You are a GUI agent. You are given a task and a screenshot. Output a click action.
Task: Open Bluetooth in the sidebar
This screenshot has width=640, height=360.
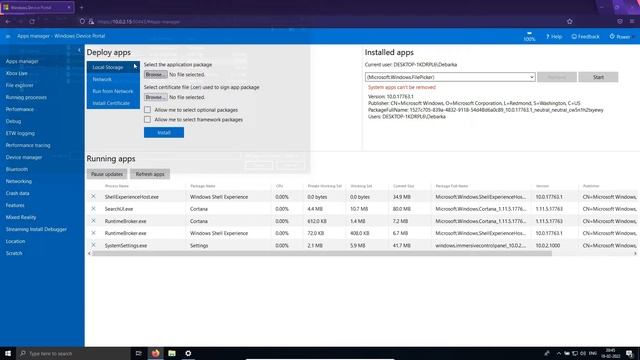(x=17, y=169)
